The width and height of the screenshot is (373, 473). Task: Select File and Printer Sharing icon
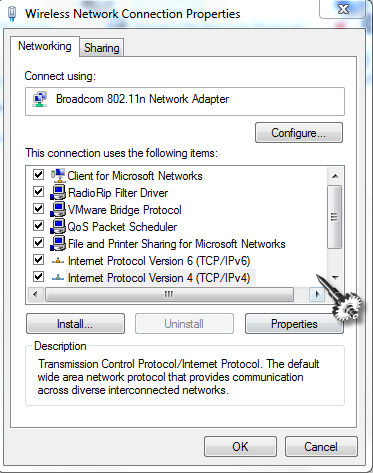point(58,243)
